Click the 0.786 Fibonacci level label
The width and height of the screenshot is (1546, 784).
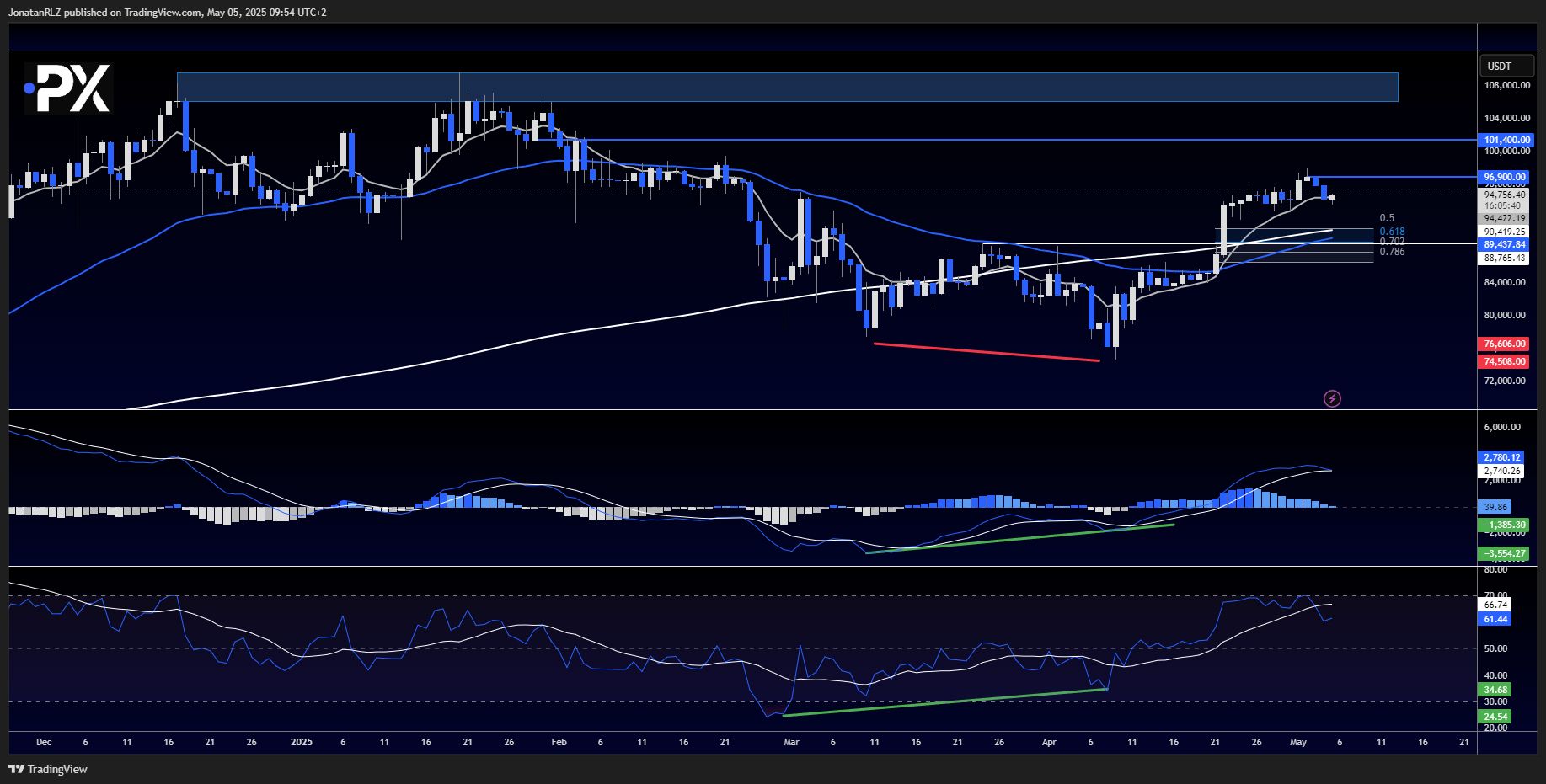click(x=1392, y=252)
